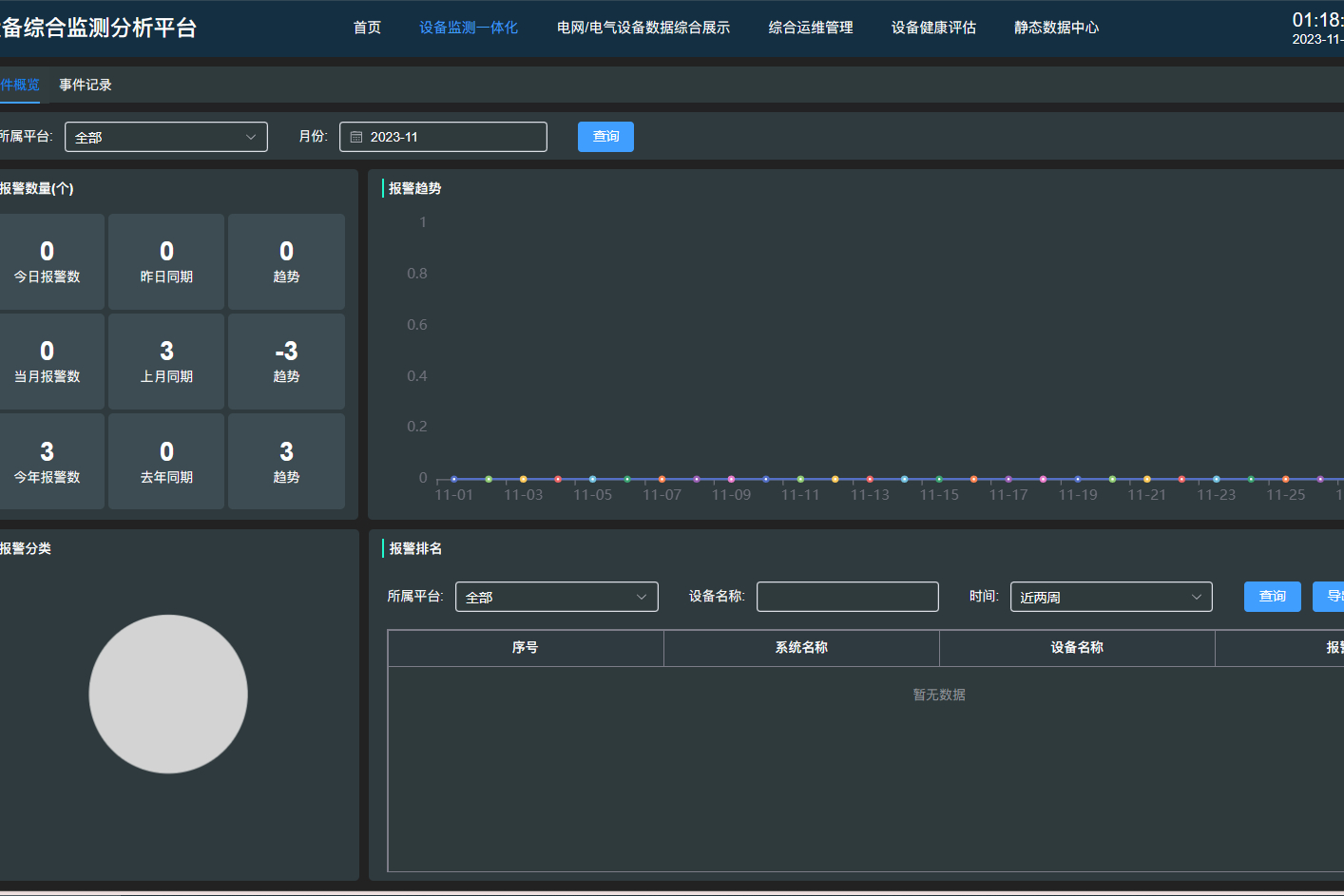The image size is (1344, 896).
Task: Expand the 时间 近两周 dropdown
Action: tap(1111, 597)
